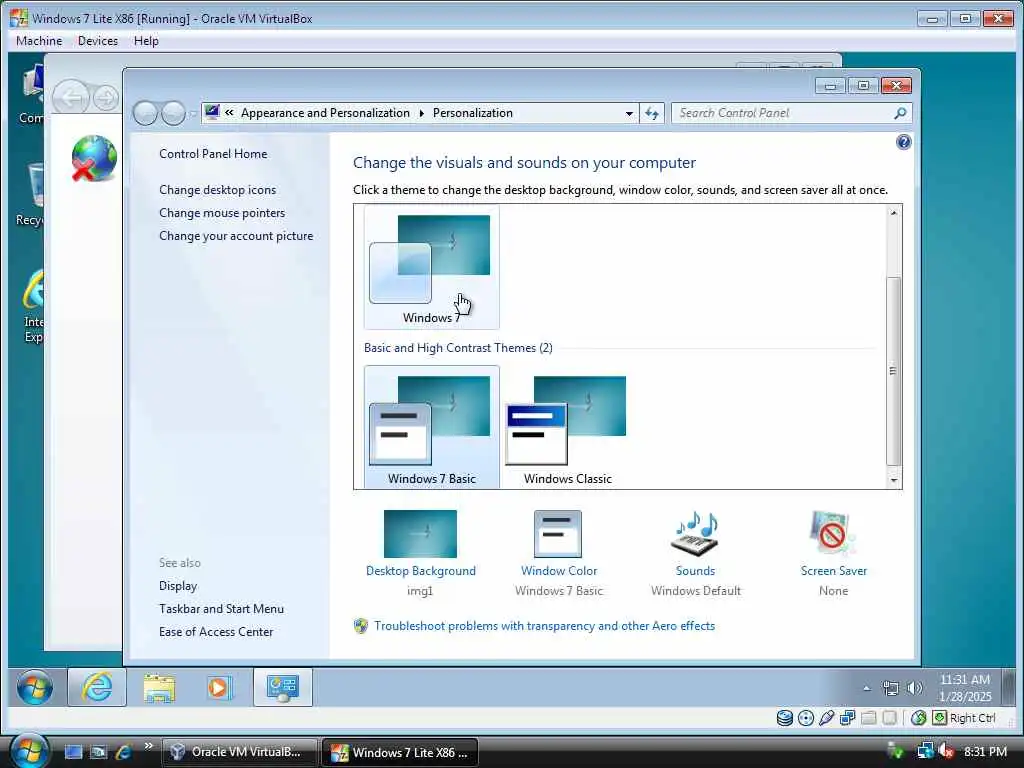
Task: Click the shield icon beside Troubleshoot link
Action: [360, 626]
